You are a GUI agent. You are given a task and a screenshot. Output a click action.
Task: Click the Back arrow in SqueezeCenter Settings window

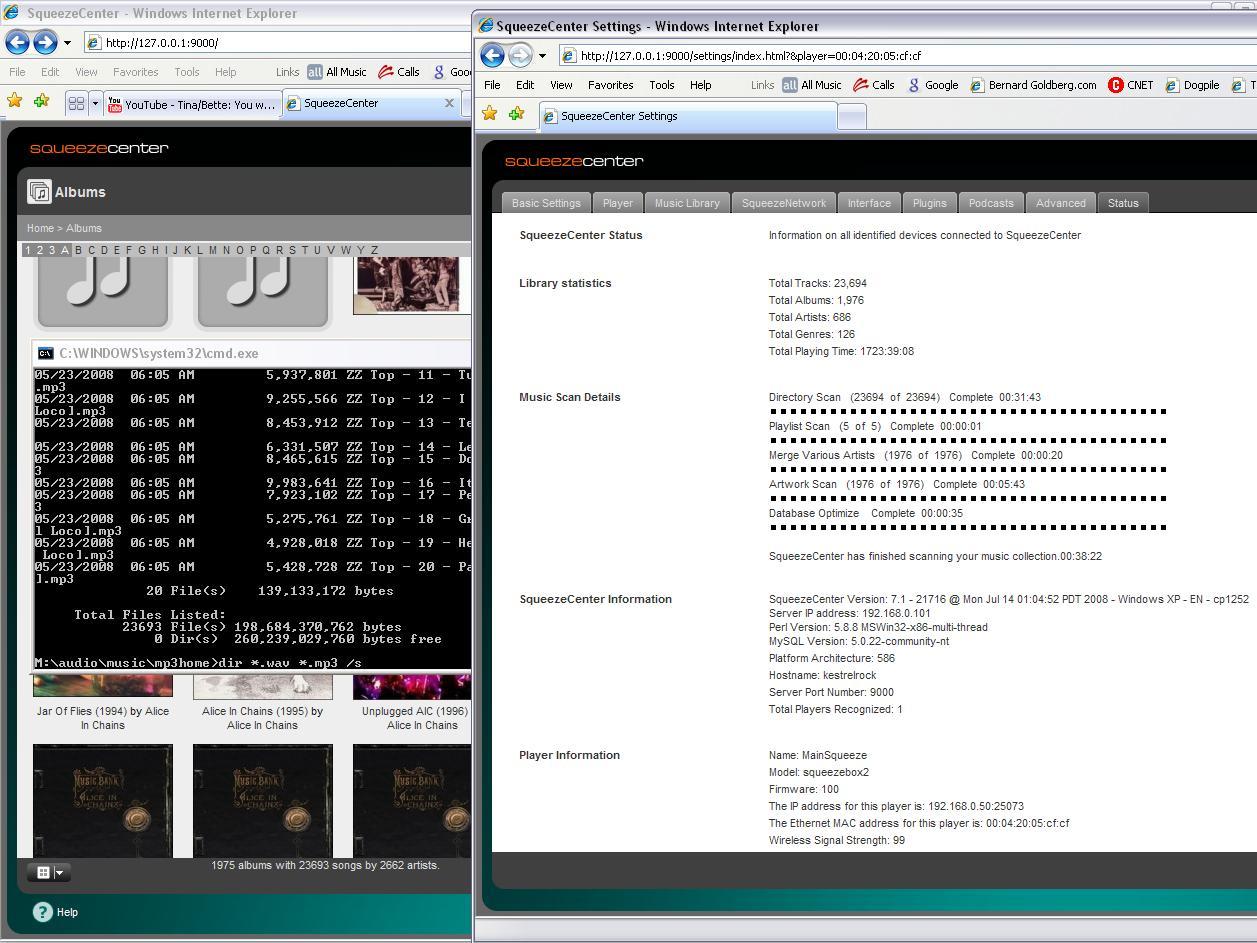(492, 55)
